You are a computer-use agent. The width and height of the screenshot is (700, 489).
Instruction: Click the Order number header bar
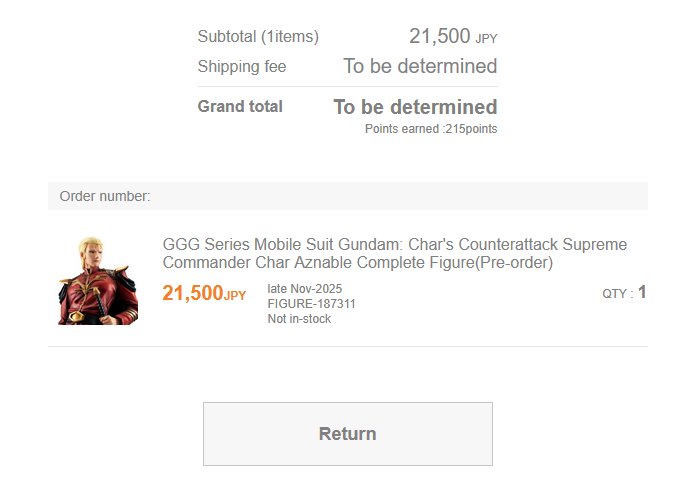point(348,196)
